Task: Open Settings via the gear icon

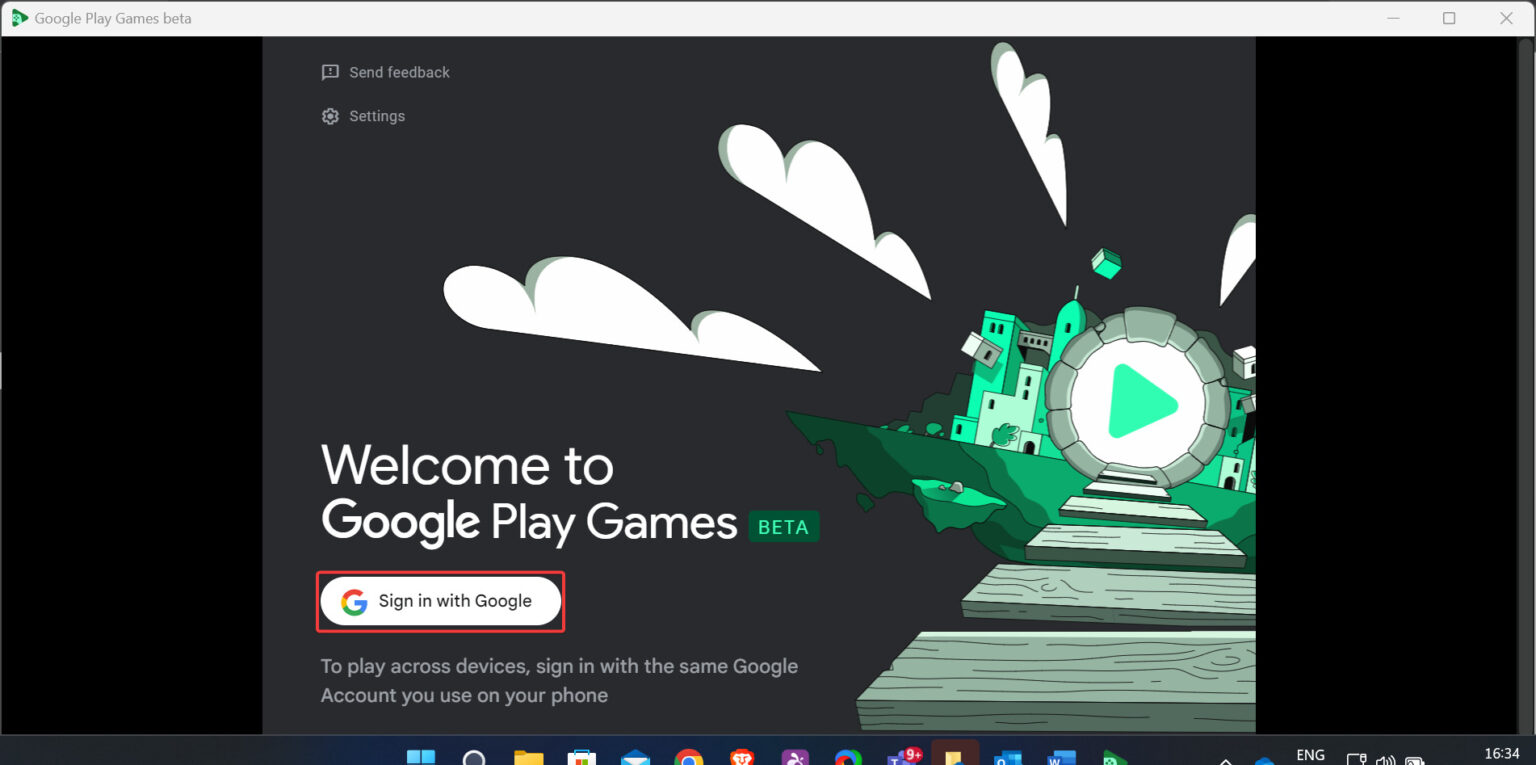Action: (330, 116)
